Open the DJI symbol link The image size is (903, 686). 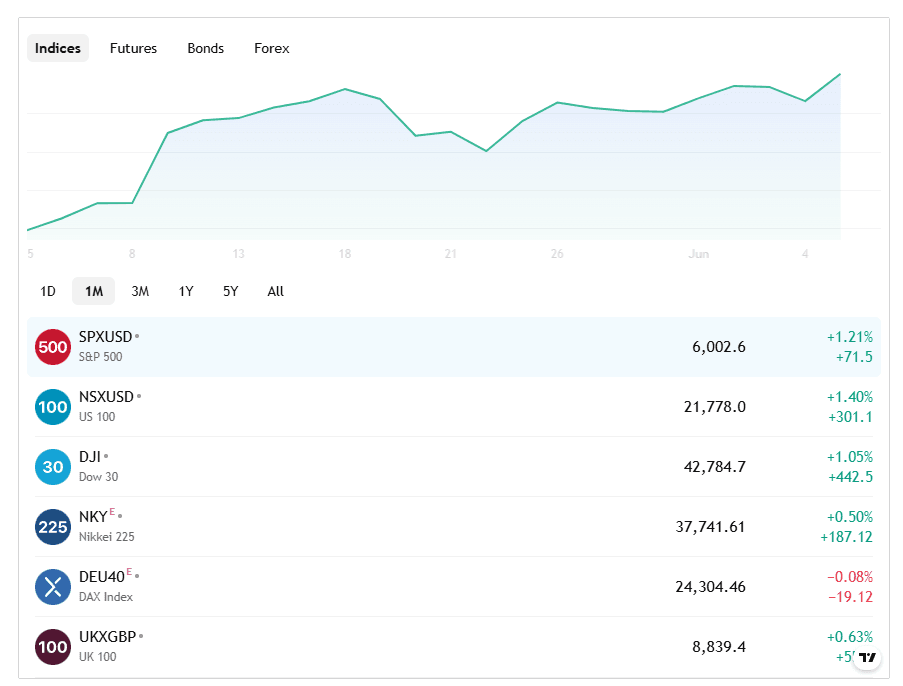click(x=90, y=456)
